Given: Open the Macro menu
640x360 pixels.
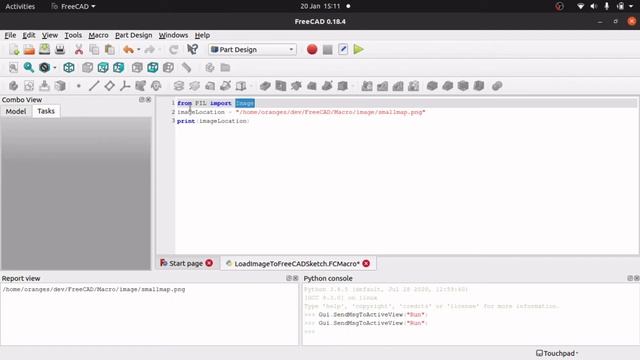Looking at the screenshot, I should pyautogui.click(x=98, y=35).
